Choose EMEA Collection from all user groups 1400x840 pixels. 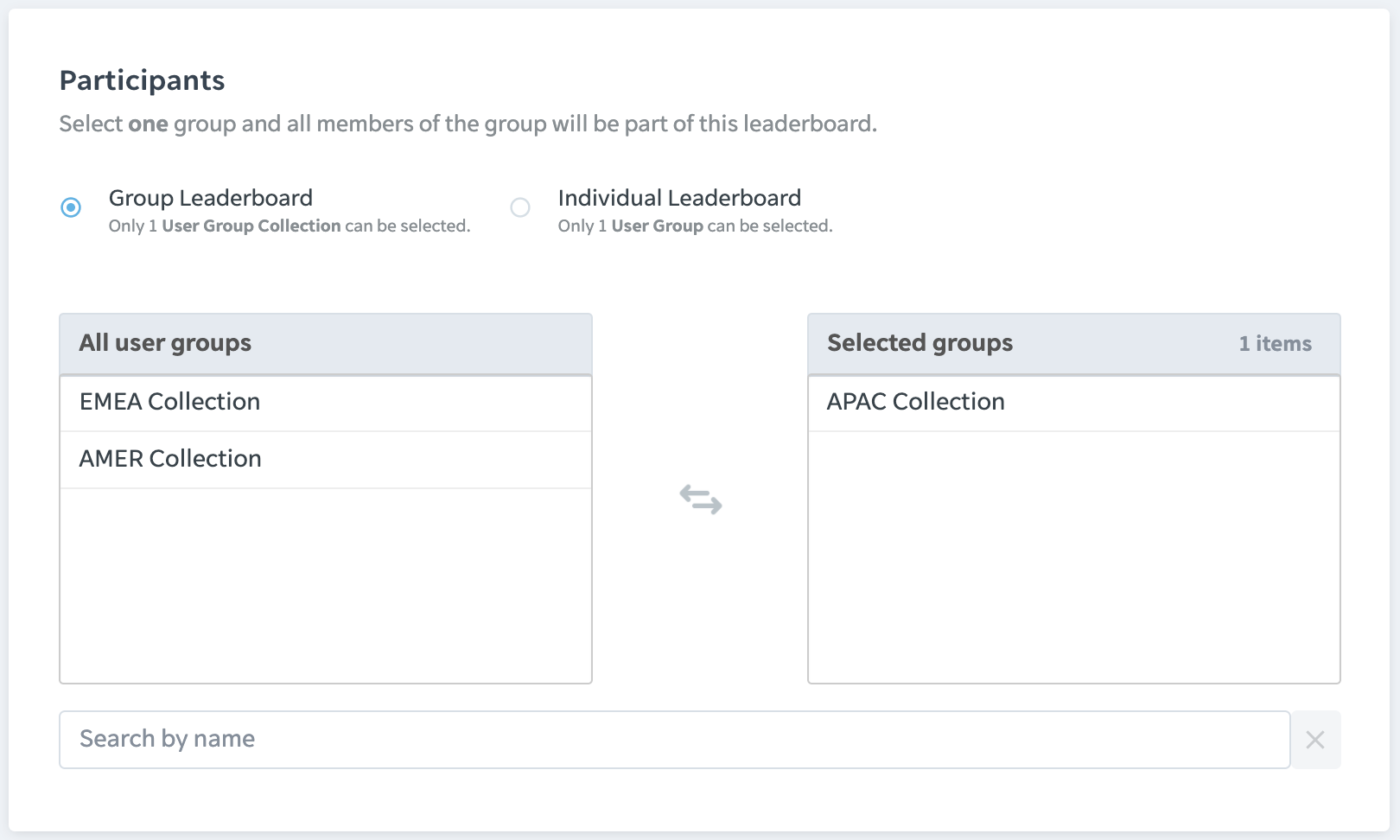click(x=326, y=403)
